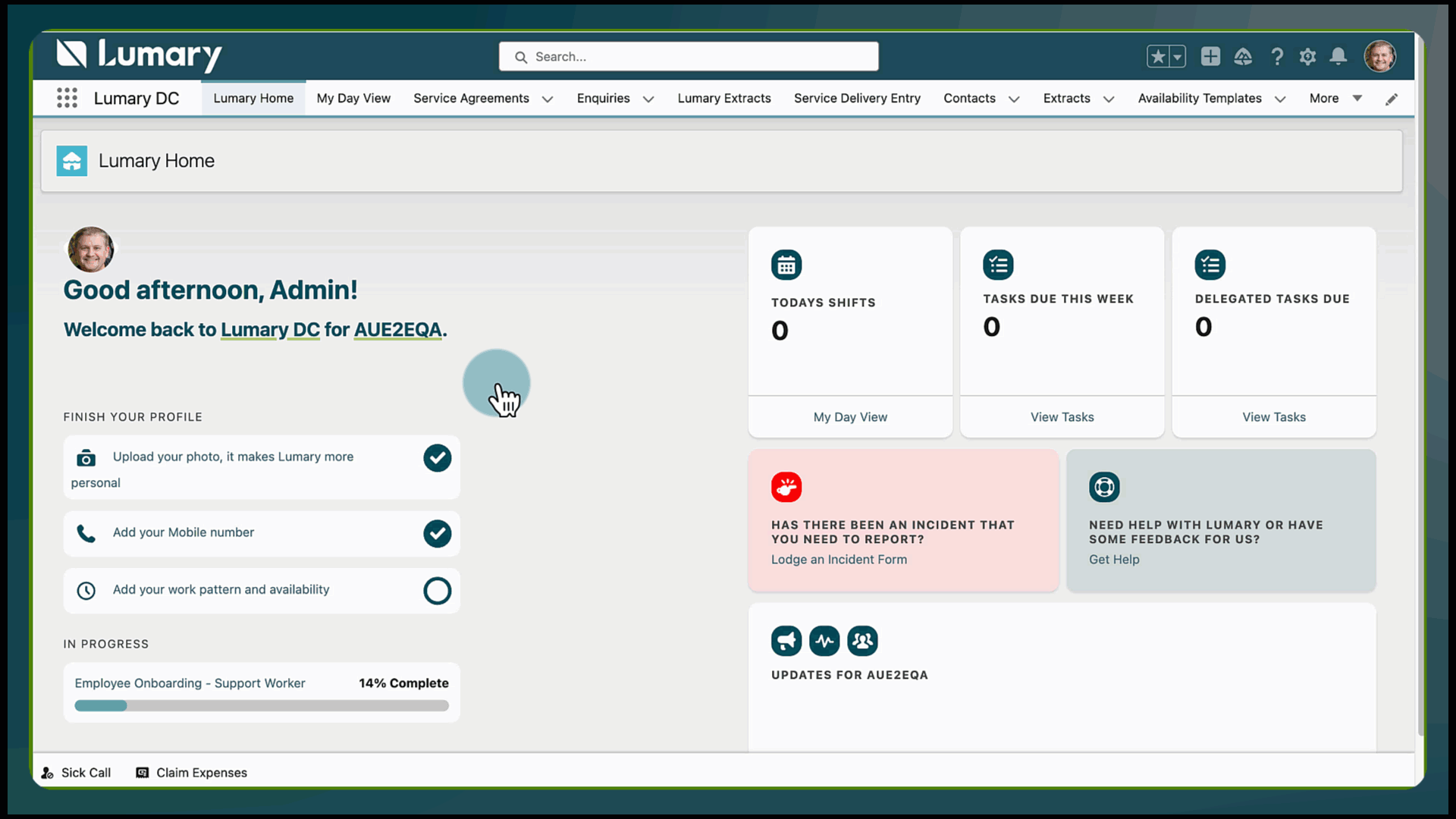Click the Add your Mobile number checkmark

click(x=437, y=534)
